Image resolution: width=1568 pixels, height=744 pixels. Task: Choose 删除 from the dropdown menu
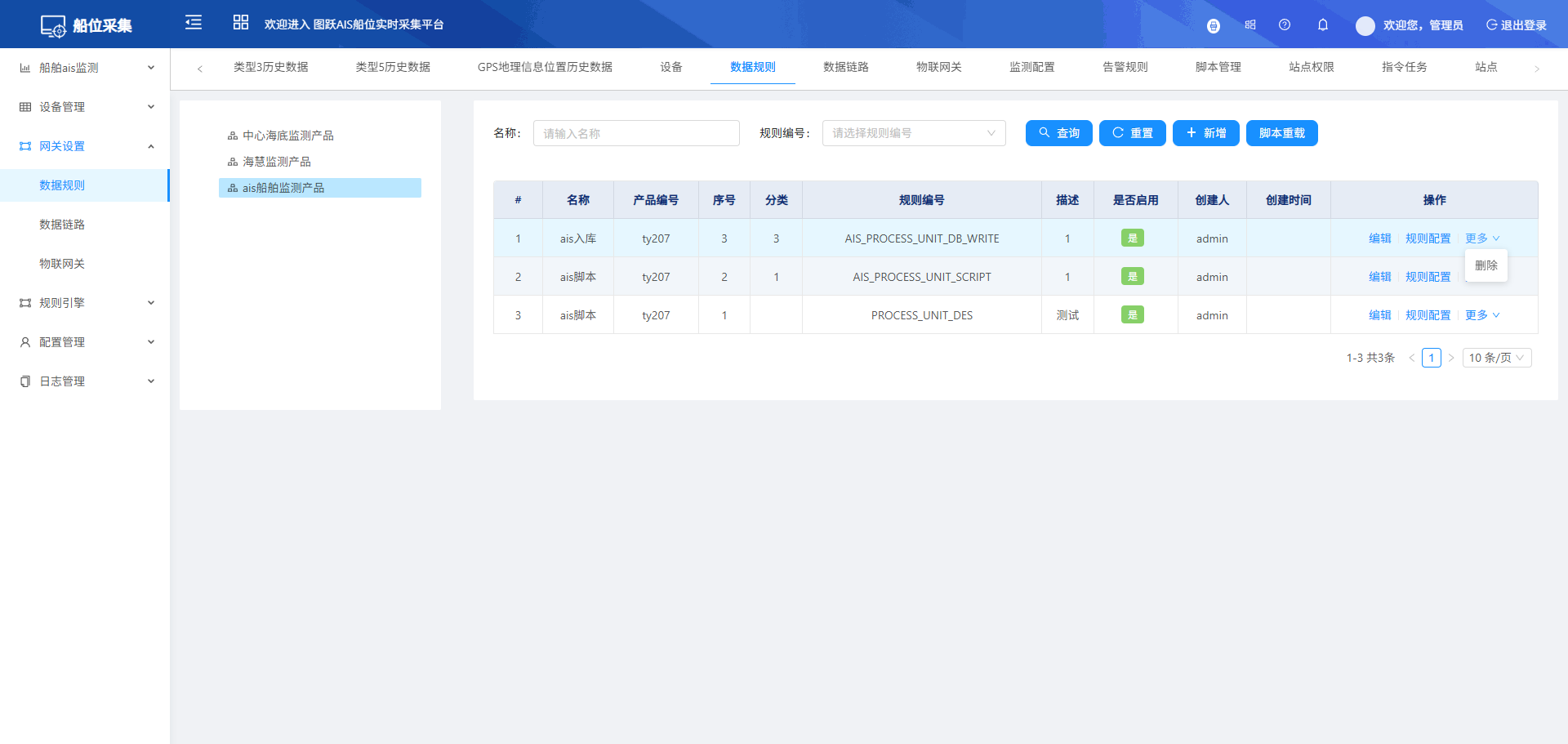click(1486, 265)
